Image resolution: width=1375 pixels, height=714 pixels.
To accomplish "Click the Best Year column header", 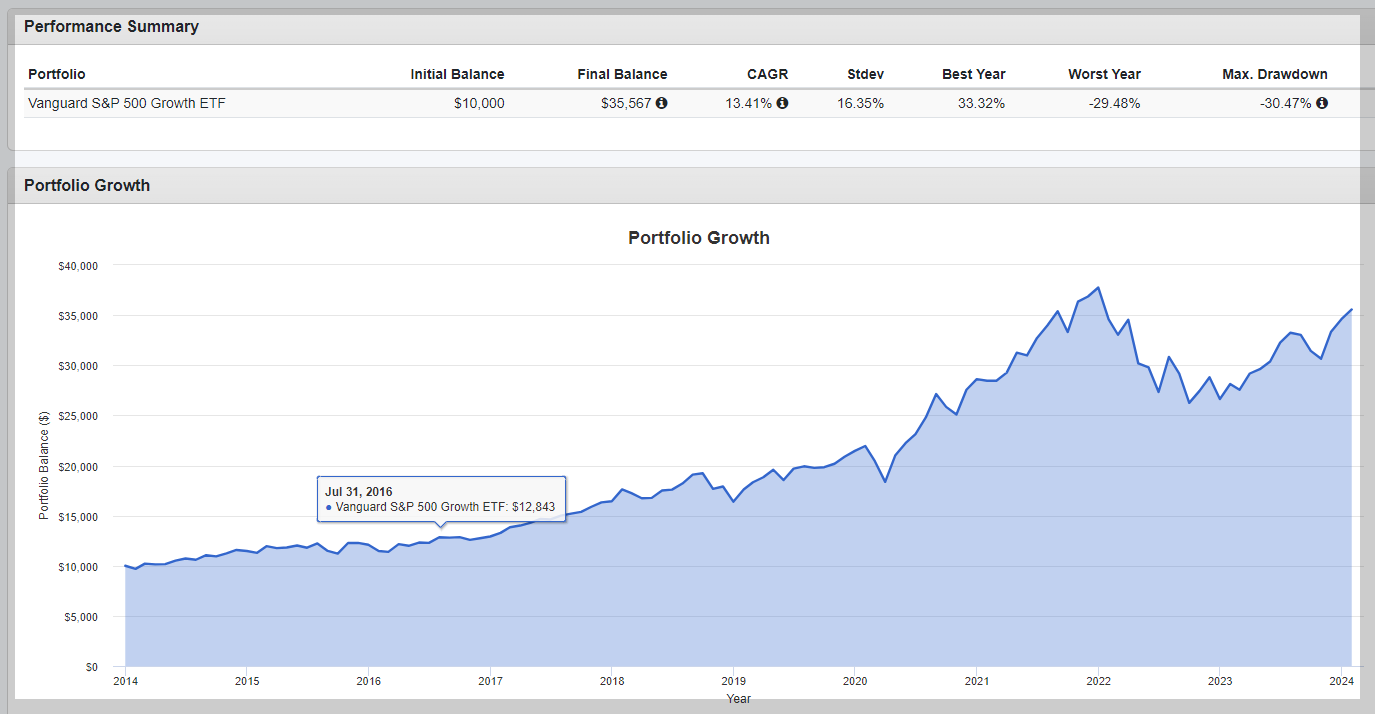I will click(974, 74).
